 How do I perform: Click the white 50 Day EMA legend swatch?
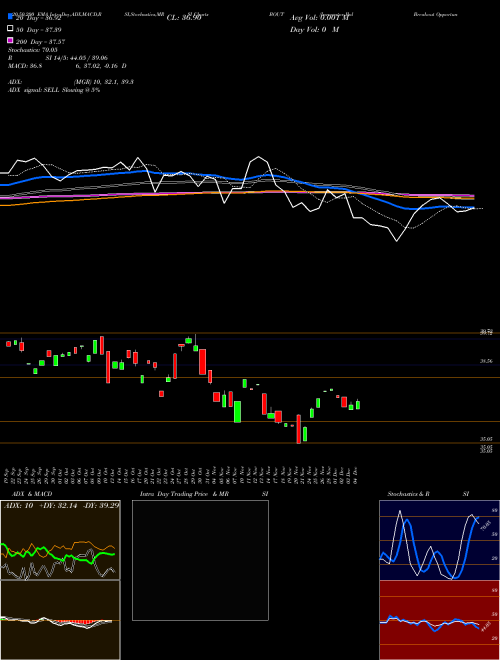11,29
